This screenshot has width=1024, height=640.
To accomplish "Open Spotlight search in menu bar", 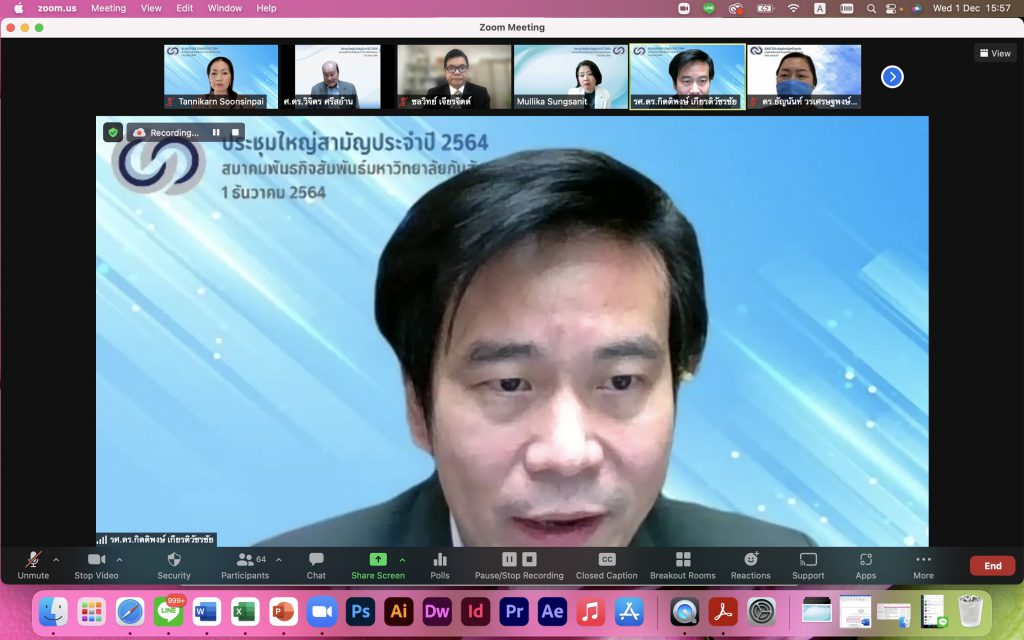I will (871, 8).
